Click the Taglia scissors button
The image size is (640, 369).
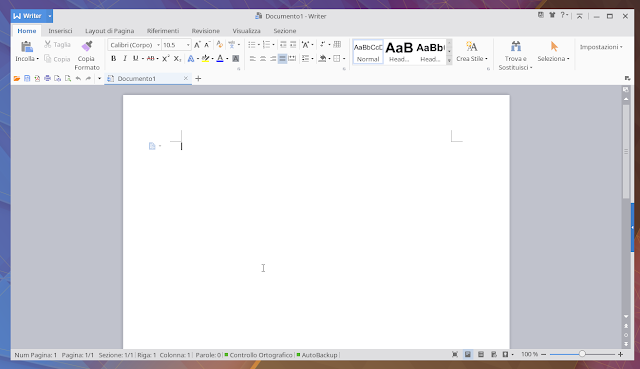(57, 44)
